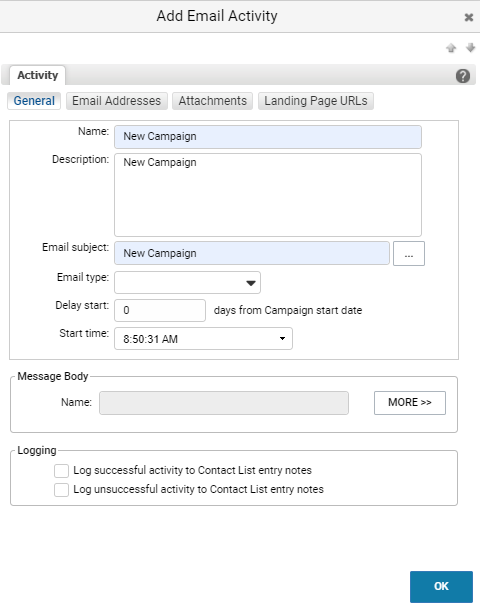Select the General tab
Screen dimensions: 480x608
[x=34, y=101]
